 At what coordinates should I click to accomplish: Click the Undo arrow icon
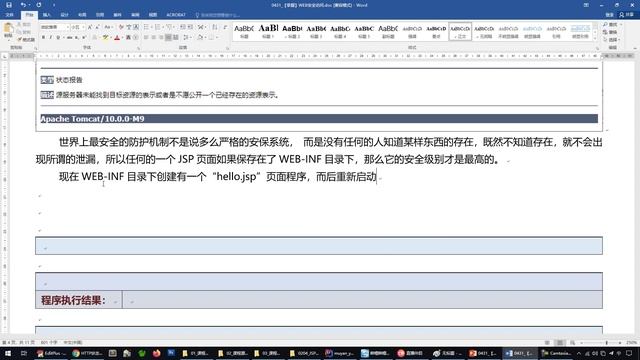pos(23,5)
